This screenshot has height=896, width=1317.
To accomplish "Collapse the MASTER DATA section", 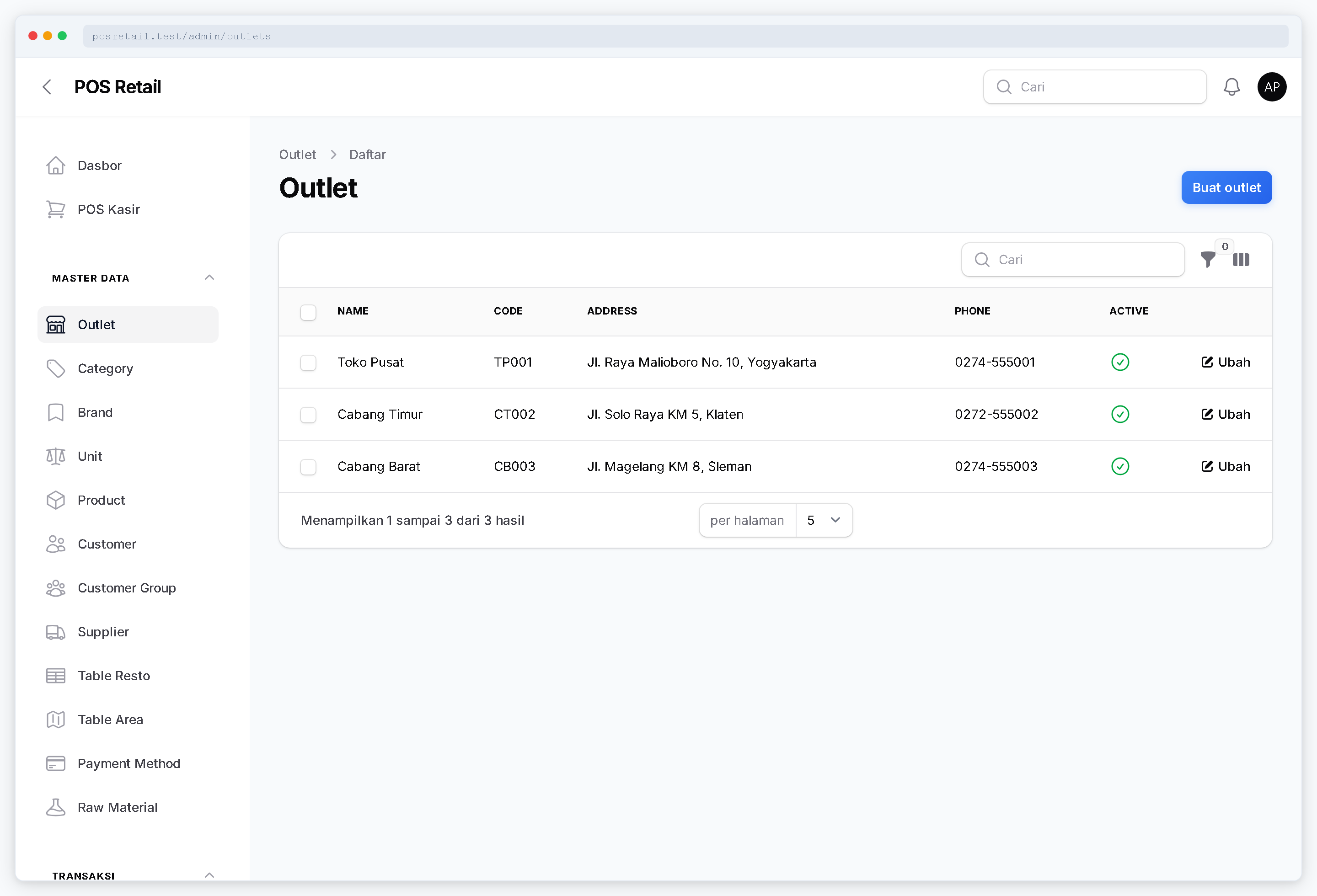I will click(x=209, y=277).
